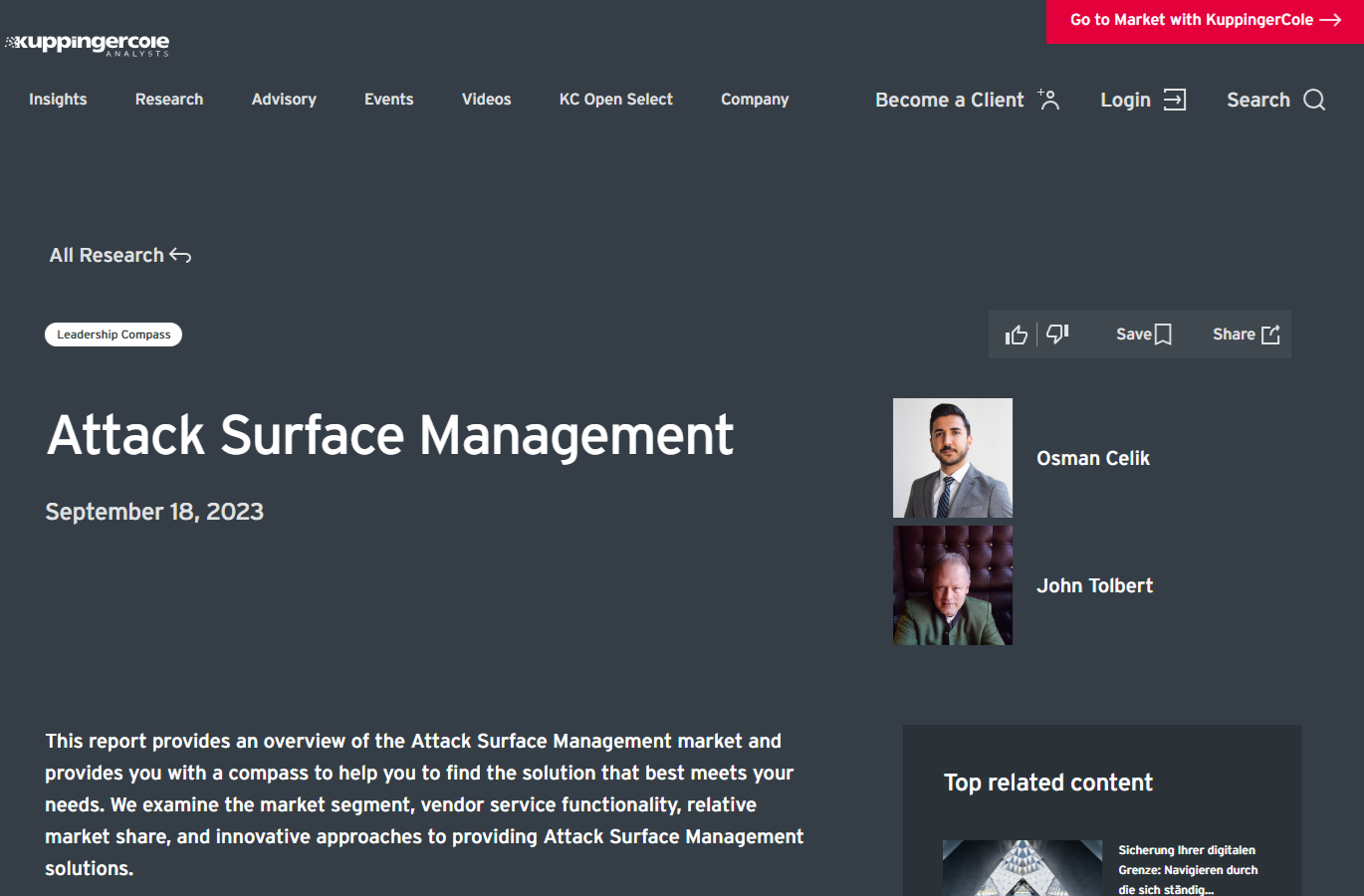
Task: Click the Login text link
Action: pos(1125,100)
